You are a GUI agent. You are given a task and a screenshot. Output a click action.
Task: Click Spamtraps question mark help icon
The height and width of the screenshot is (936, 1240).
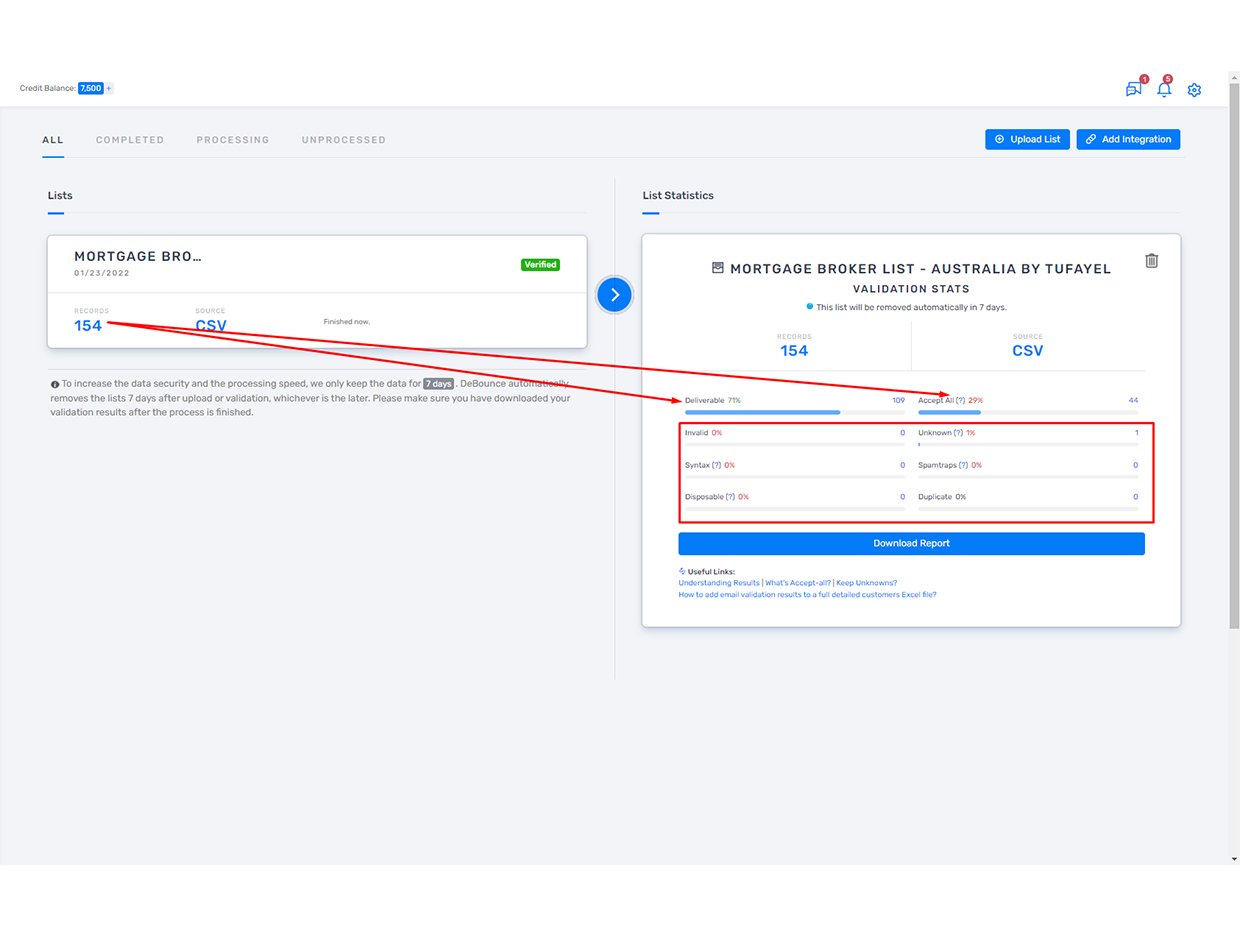(x=964, y=465)
